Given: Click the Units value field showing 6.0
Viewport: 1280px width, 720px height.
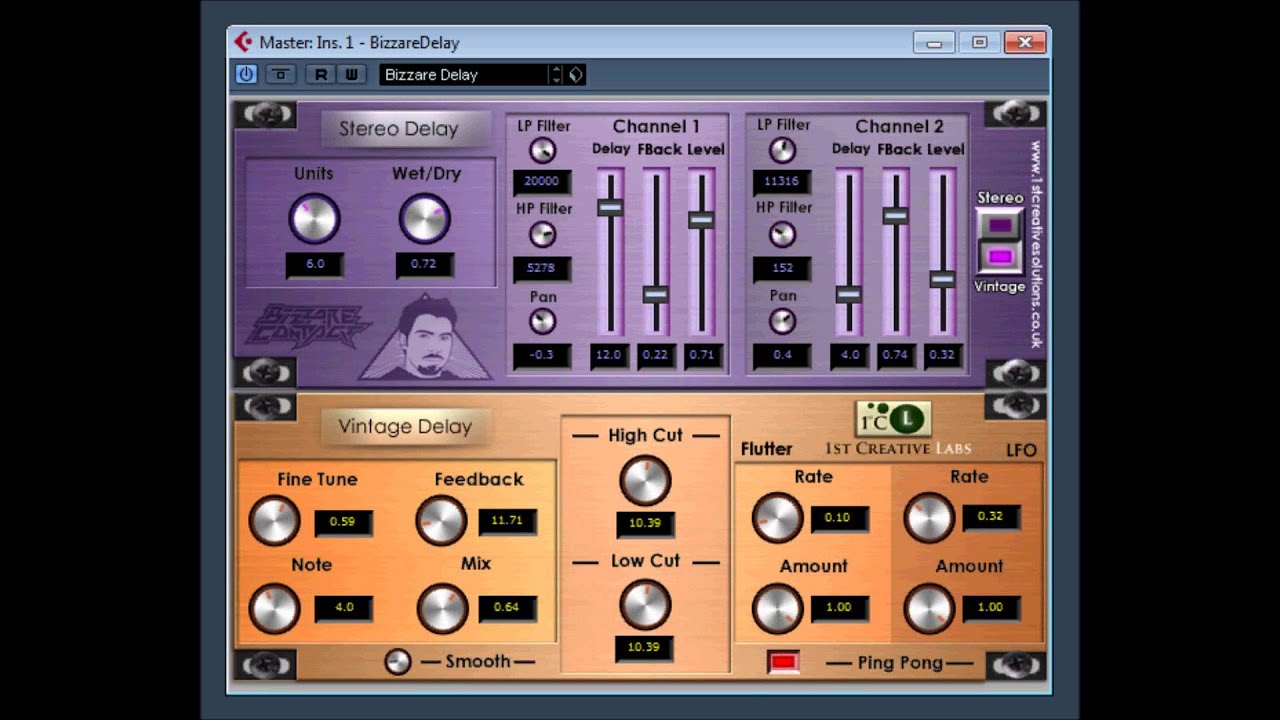Looking at the screenshot, I should pyautogui.click(x=315, y=265).
